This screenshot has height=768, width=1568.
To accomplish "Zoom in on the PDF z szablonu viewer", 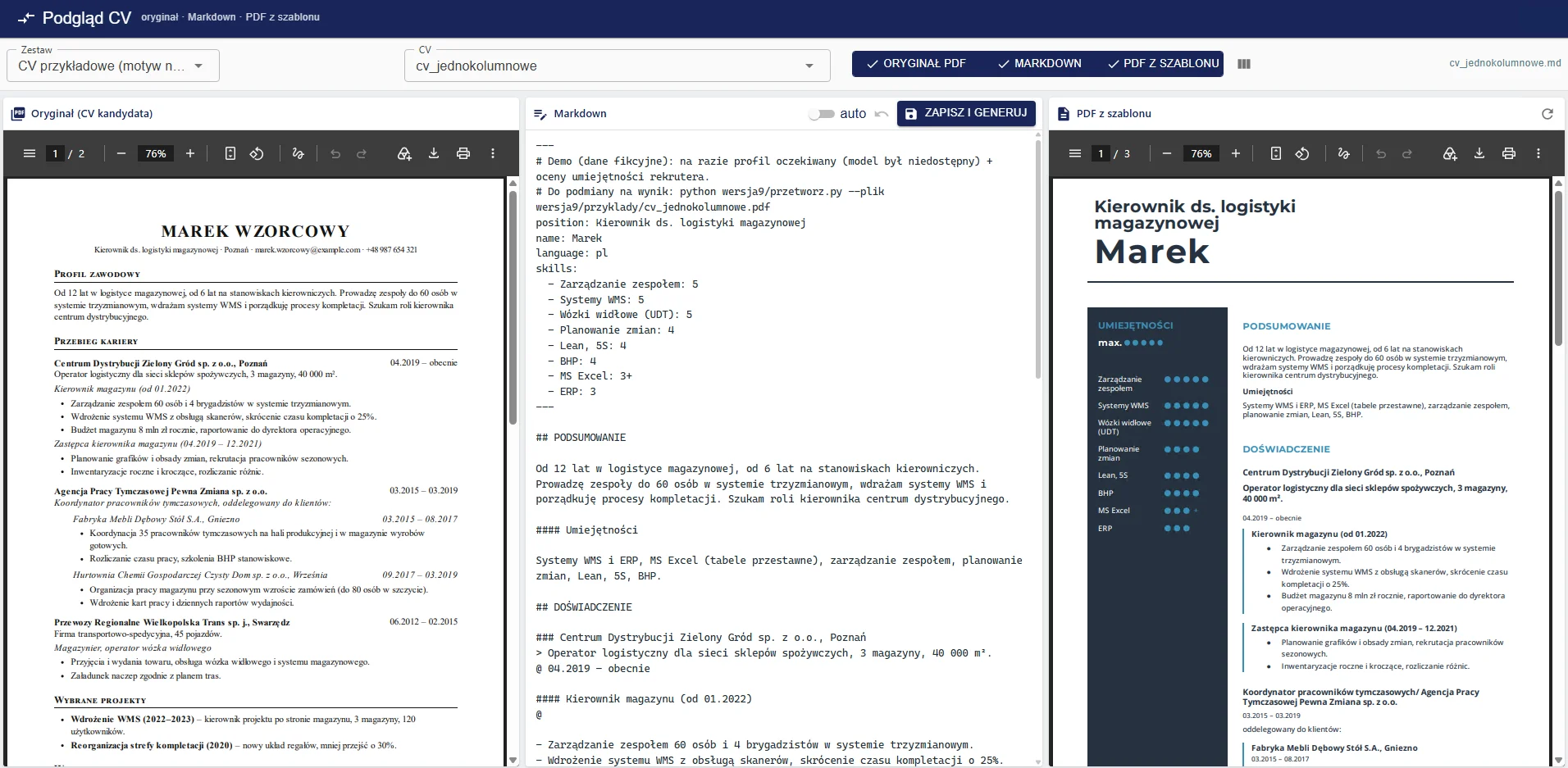I will pyautogui.click(x=1236, y=153).
